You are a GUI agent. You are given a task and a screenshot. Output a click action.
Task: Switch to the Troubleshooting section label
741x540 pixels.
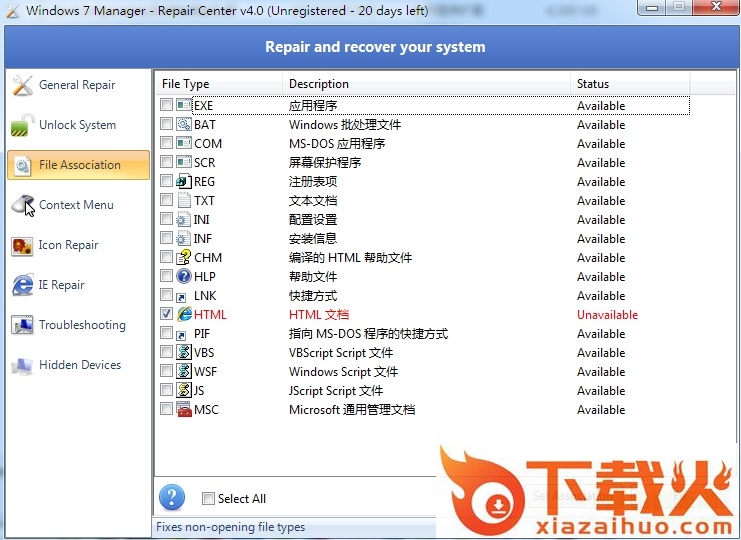82,325
